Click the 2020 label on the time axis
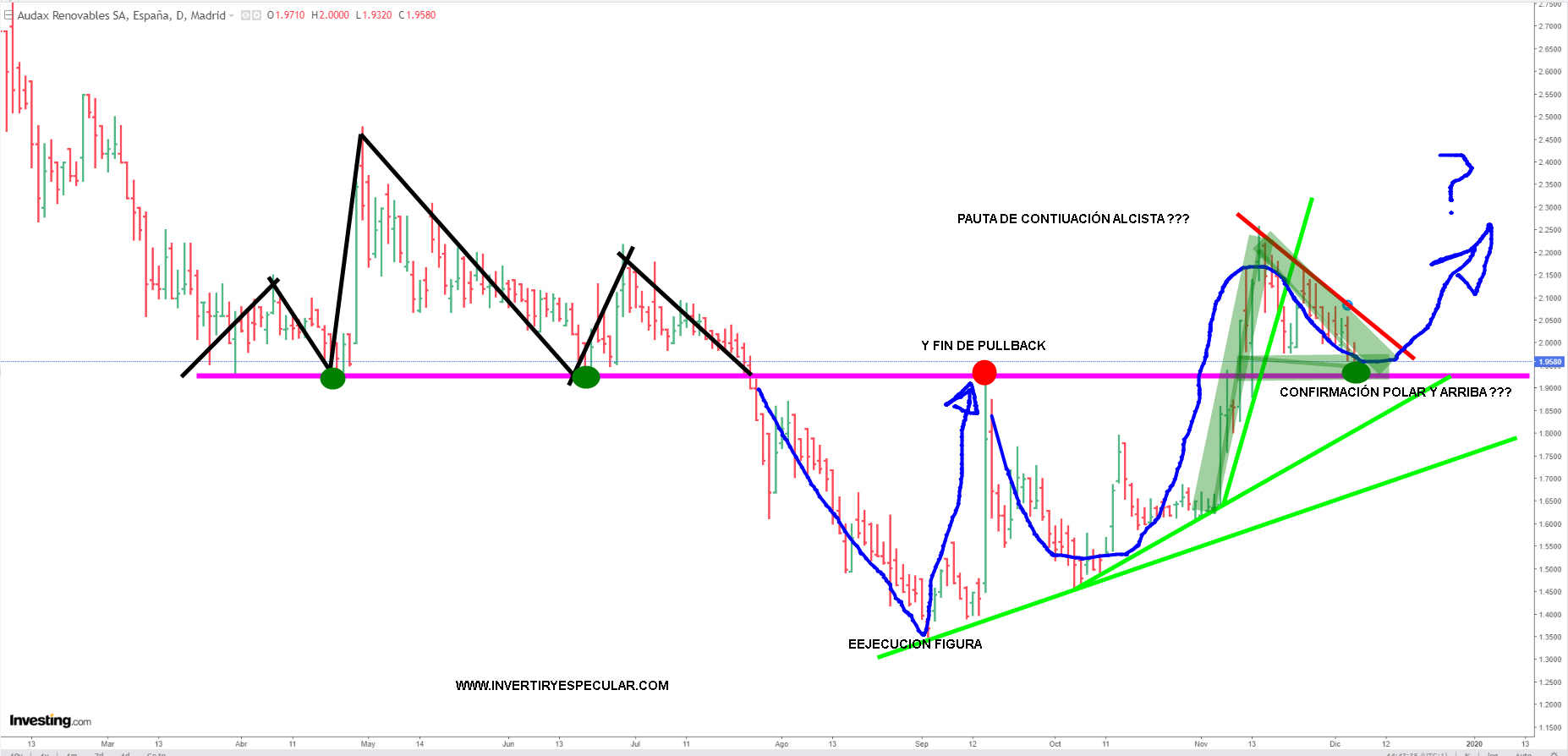1568x756 pixels. pyautogui.click(x=1474, y=744)
